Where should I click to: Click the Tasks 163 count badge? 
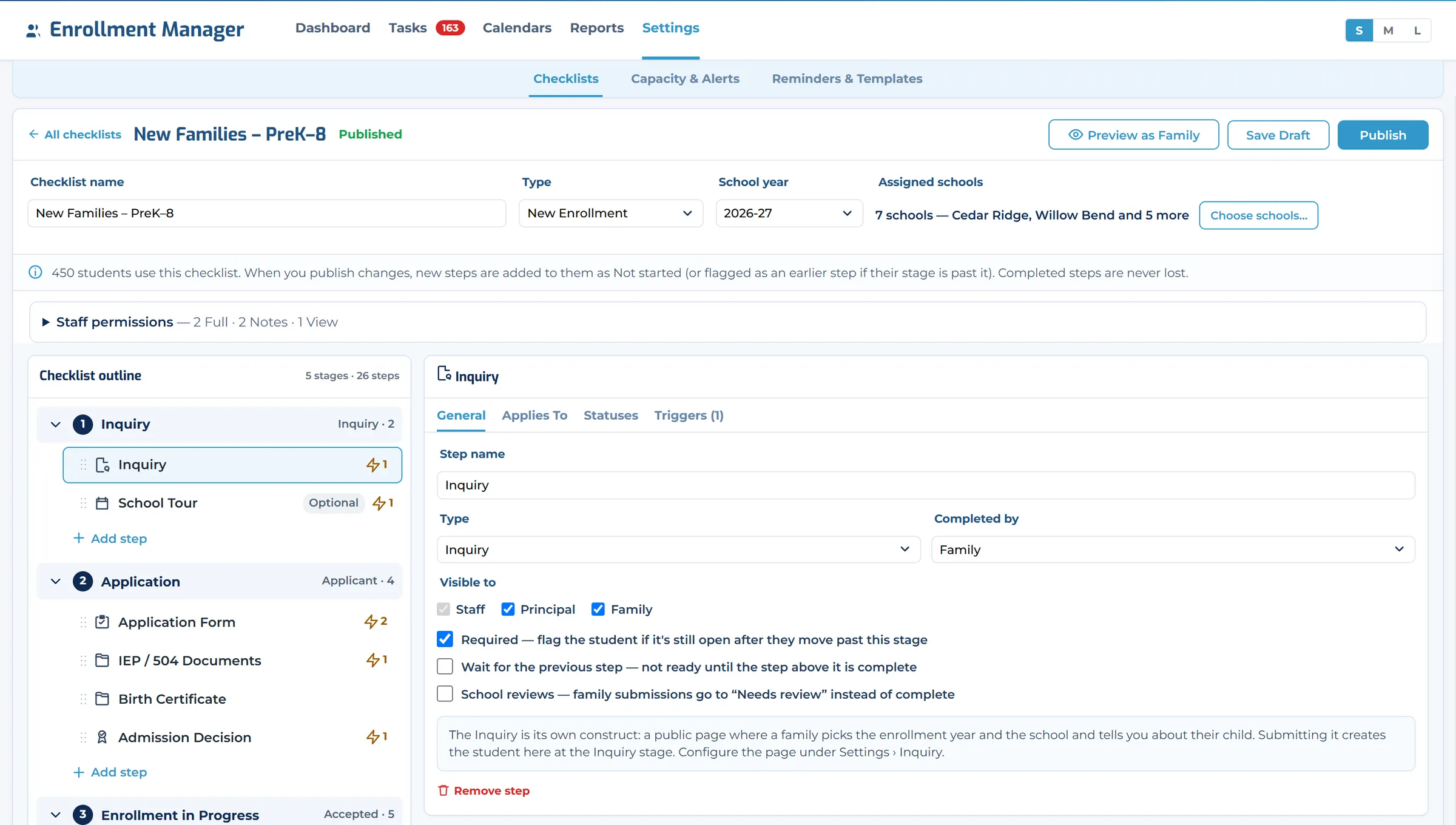coord(450,28)
